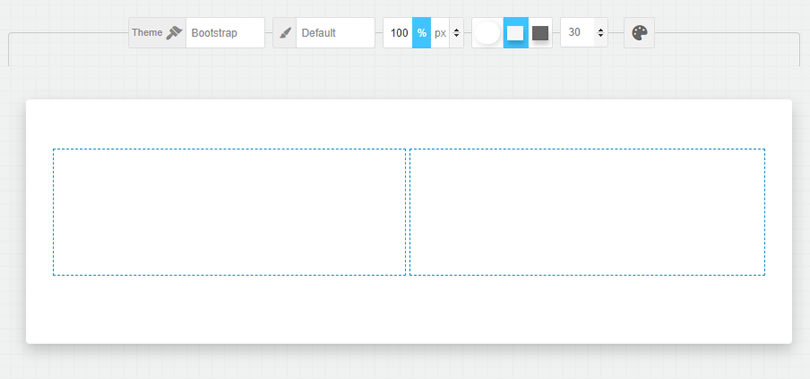Choose the light square swatch
This screenshot has height=379, width=810.
click(516, 33)
